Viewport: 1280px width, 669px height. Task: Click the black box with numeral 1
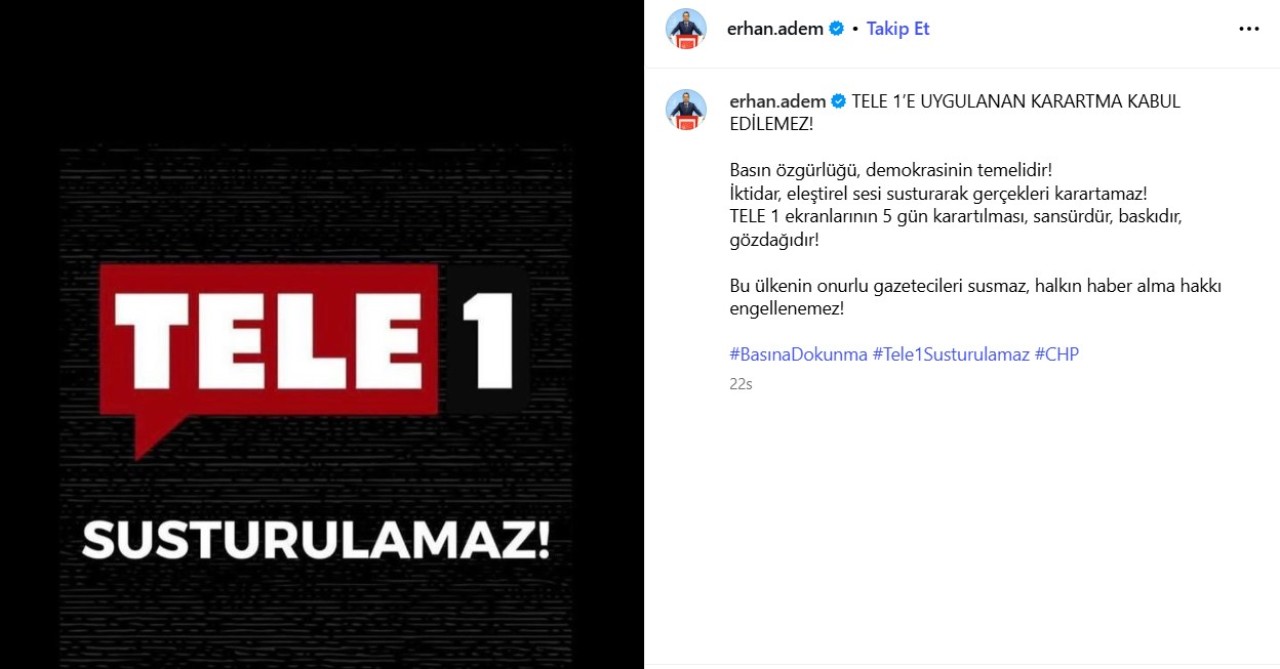tap(485, 340)
